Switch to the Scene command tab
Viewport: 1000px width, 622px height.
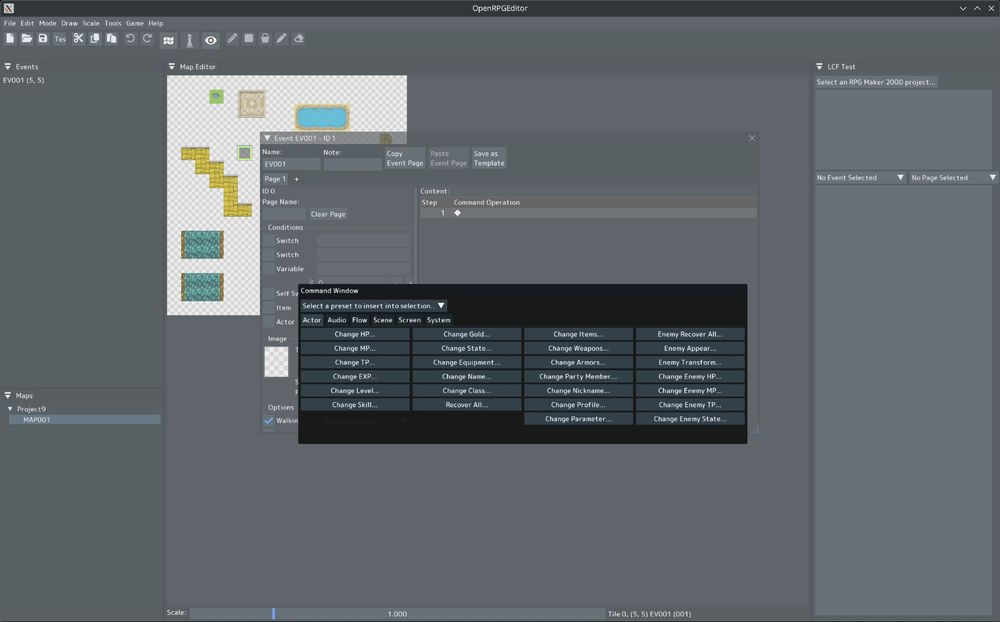pos(383,320)
